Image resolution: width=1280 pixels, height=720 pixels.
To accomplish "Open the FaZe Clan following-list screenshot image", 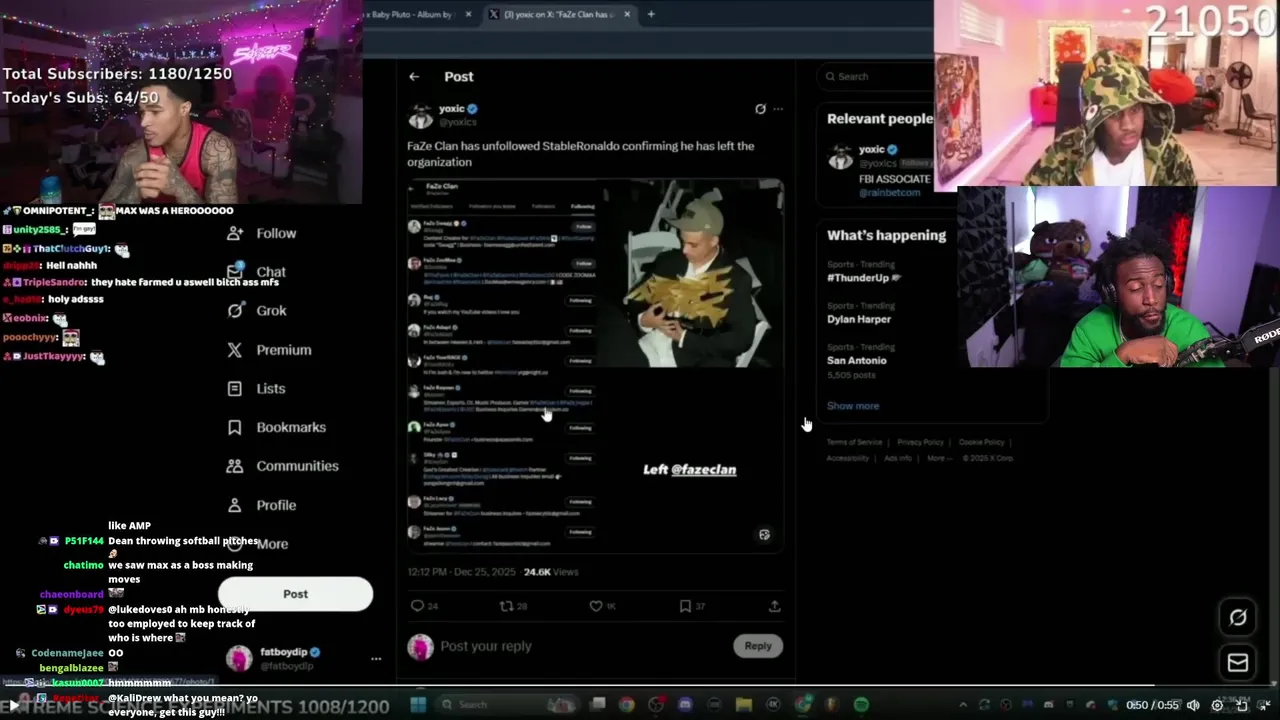I will [x=502, y=365].
